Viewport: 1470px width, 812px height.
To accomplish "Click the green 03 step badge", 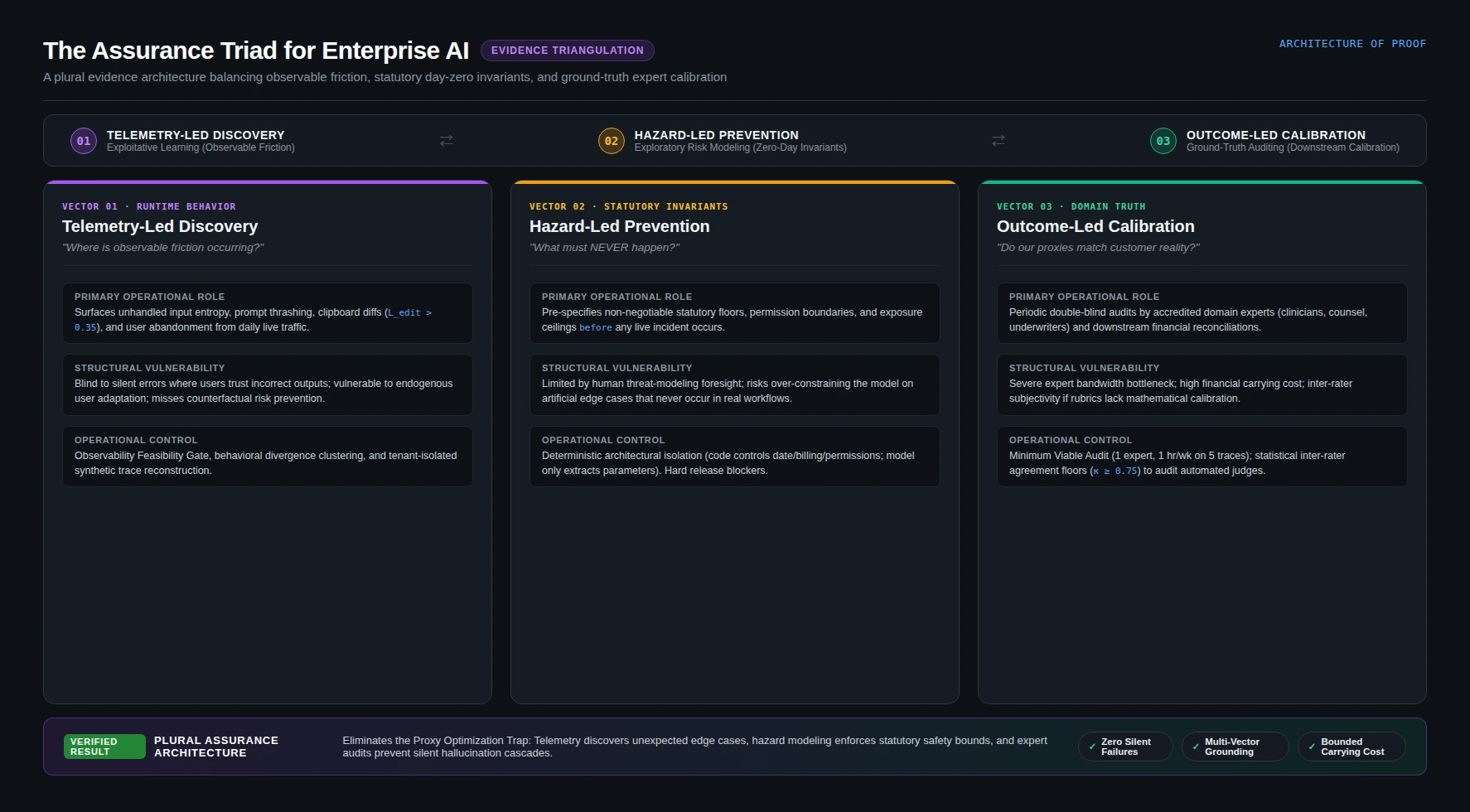I will pyautogui.click(x=1163, y=141).
